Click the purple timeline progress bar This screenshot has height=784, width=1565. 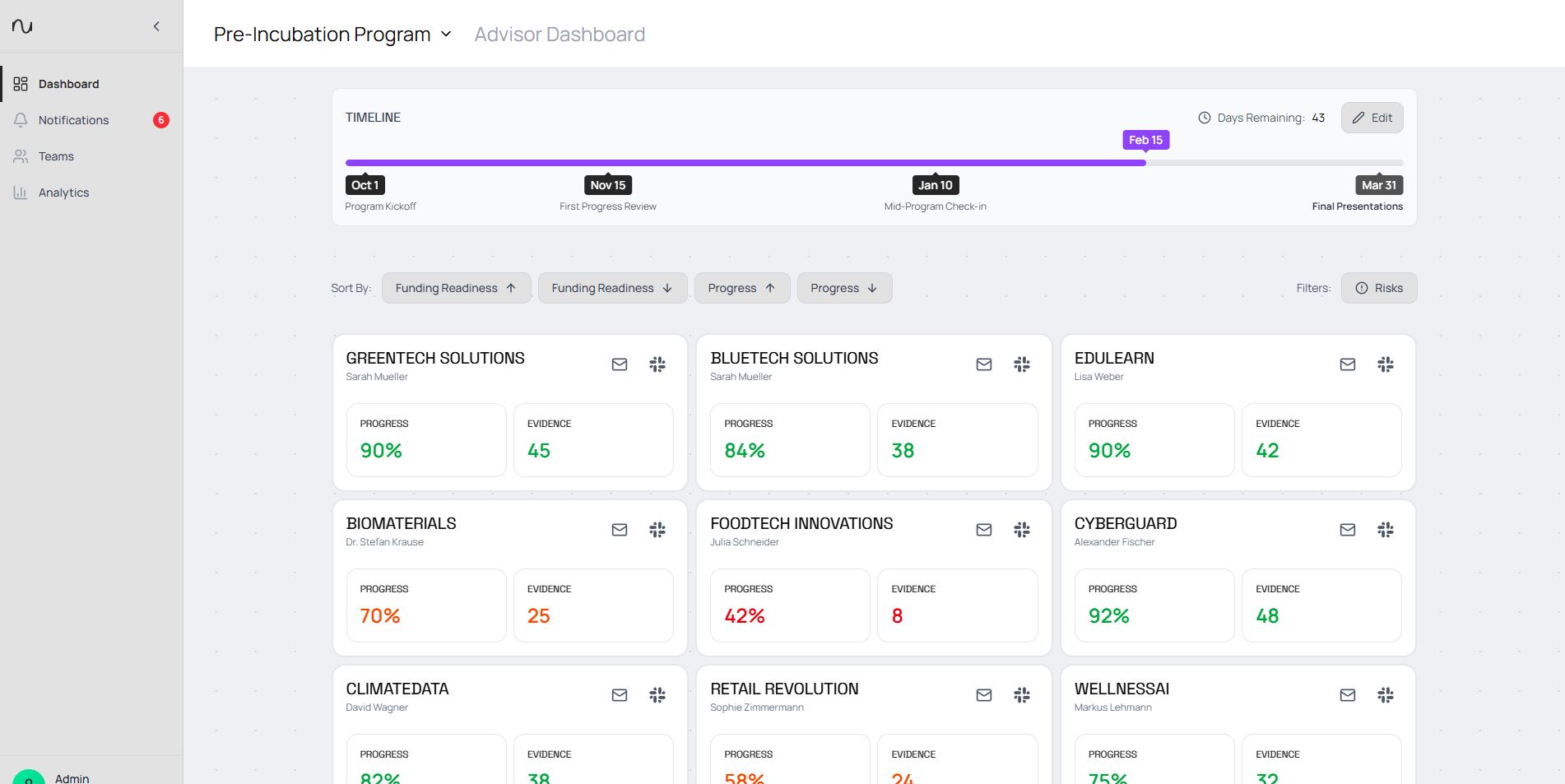(x=741, y=162)
